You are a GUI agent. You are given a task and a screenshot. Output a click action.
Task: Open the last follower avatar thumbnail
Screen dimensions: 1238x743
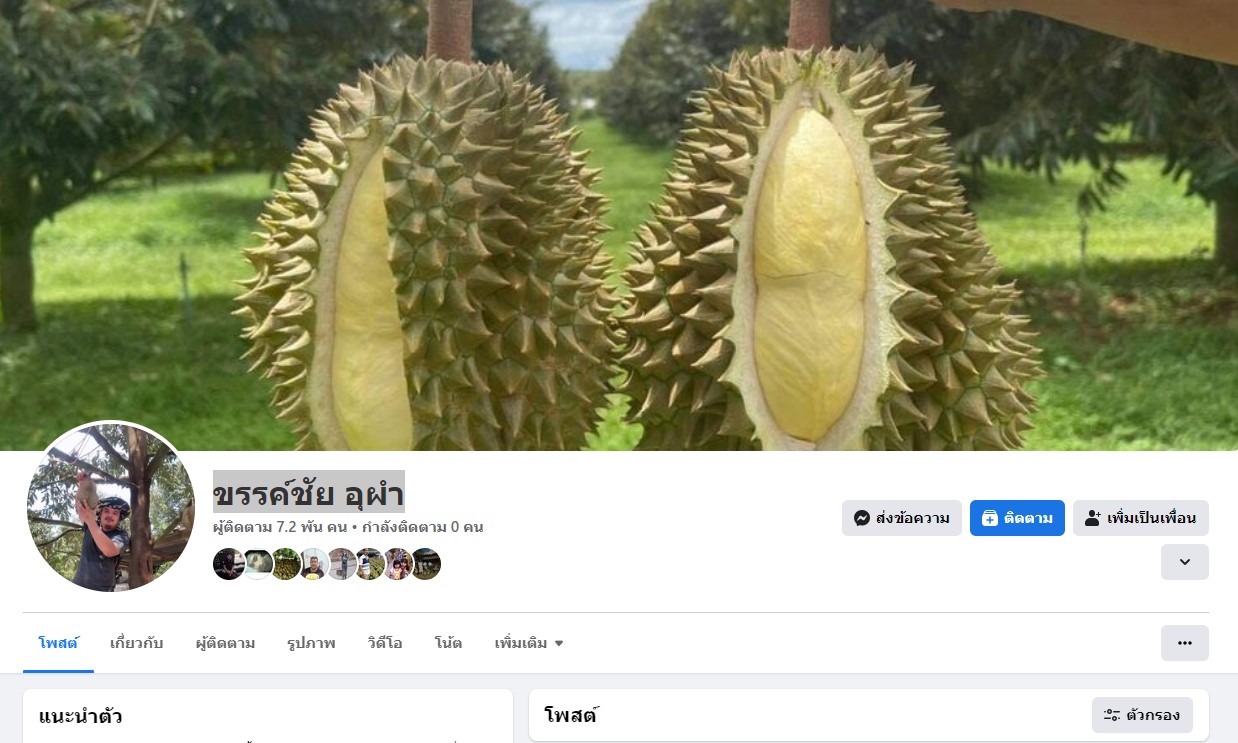click(426, 564)
